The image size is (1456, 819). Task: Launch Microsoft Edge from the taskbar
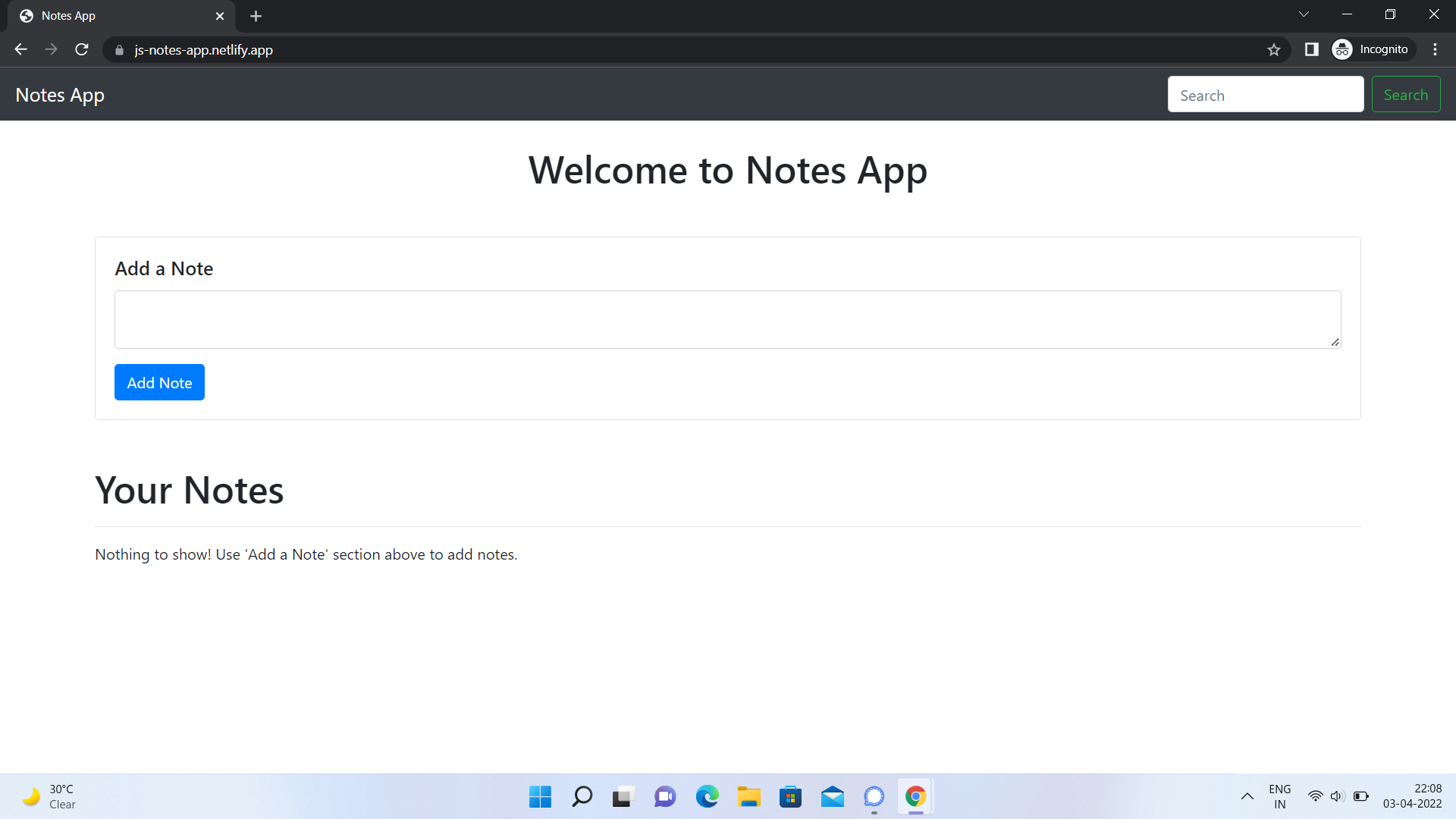point(707,797)
